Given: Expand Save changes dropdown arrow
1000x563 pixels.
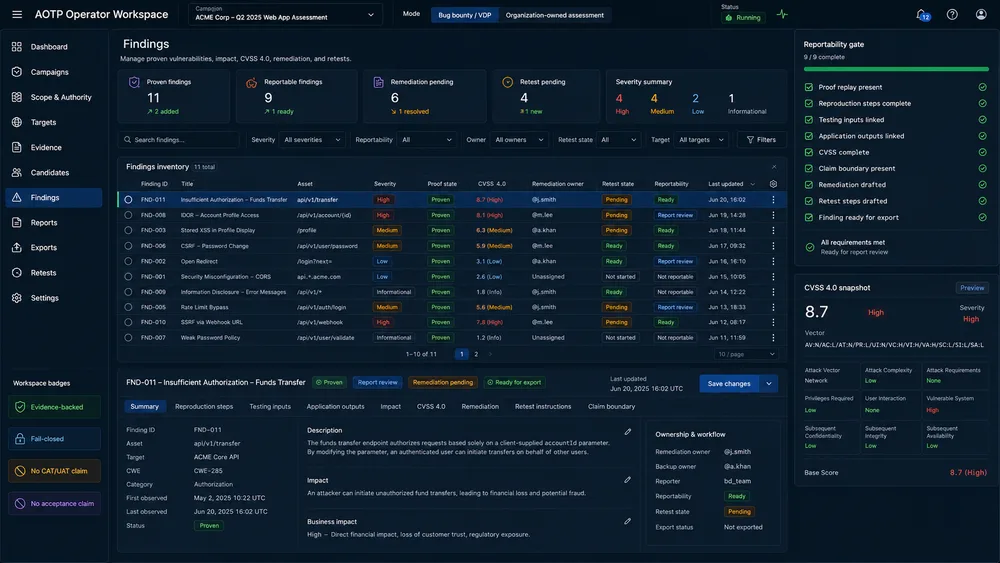Looking at the screenshot, I should tap(768, 383).
